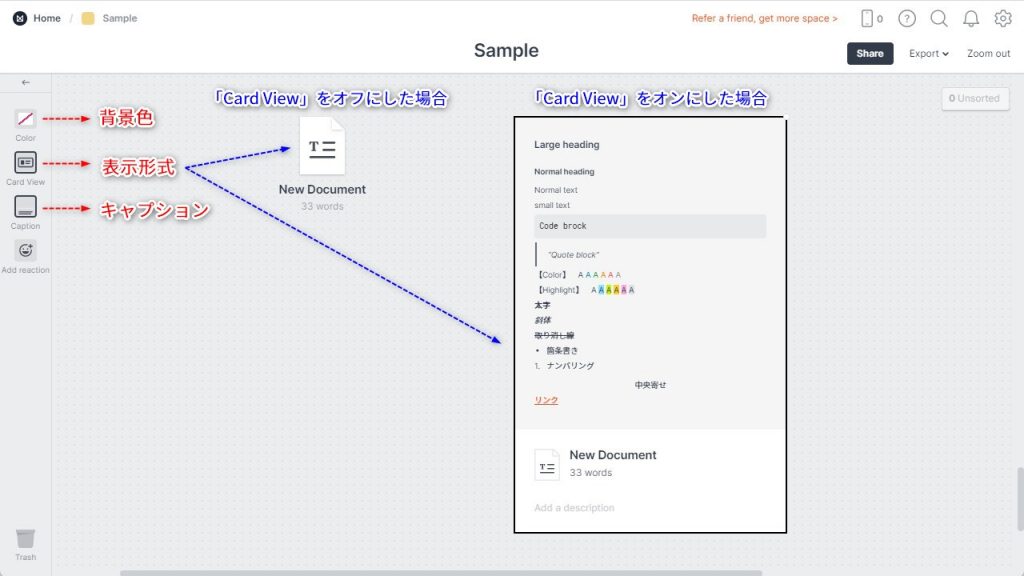Click the horizontal scrollbar at the bottom
The image size is (1024, 576).
[x=441, y=573]
